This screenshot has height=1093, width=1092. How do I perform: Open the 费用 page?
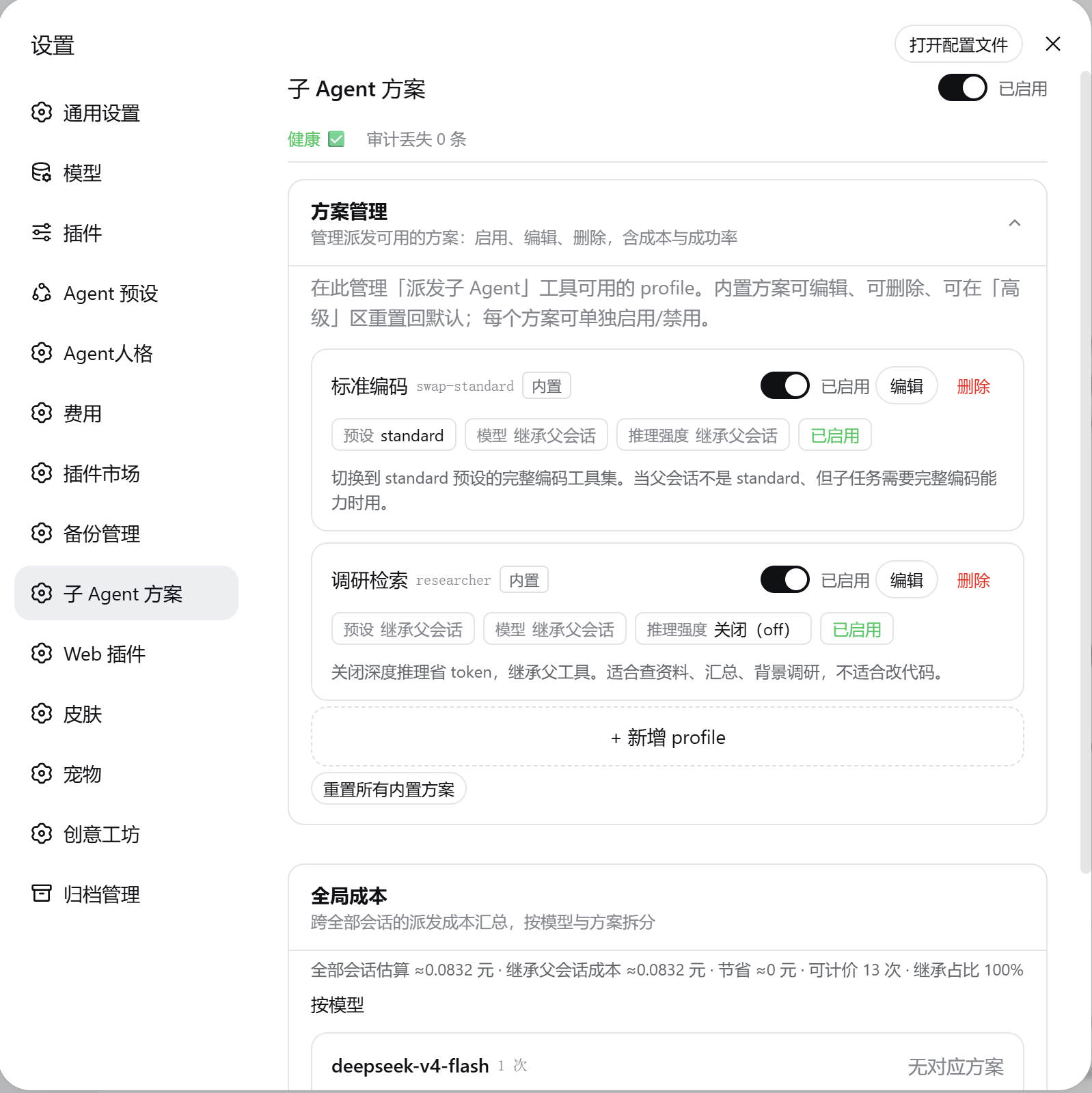click(x=126, y=413)
